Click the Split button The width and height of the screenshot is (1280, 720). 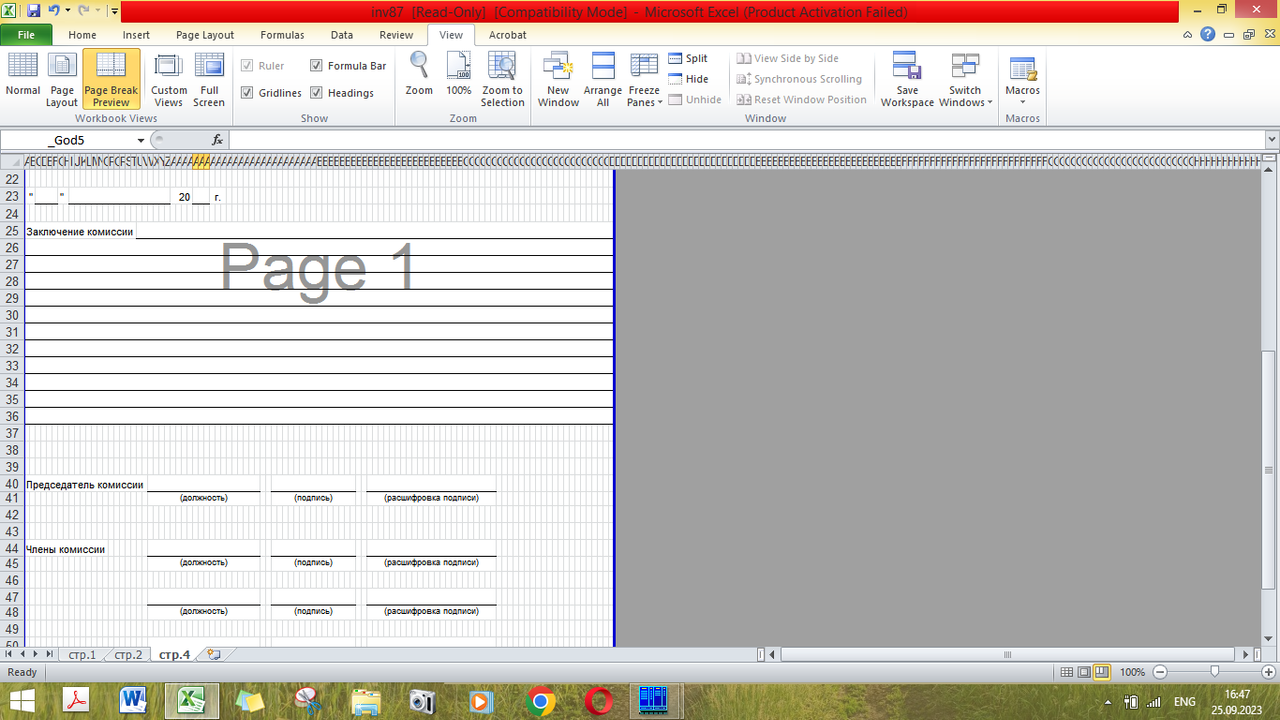tap(688, 58)
